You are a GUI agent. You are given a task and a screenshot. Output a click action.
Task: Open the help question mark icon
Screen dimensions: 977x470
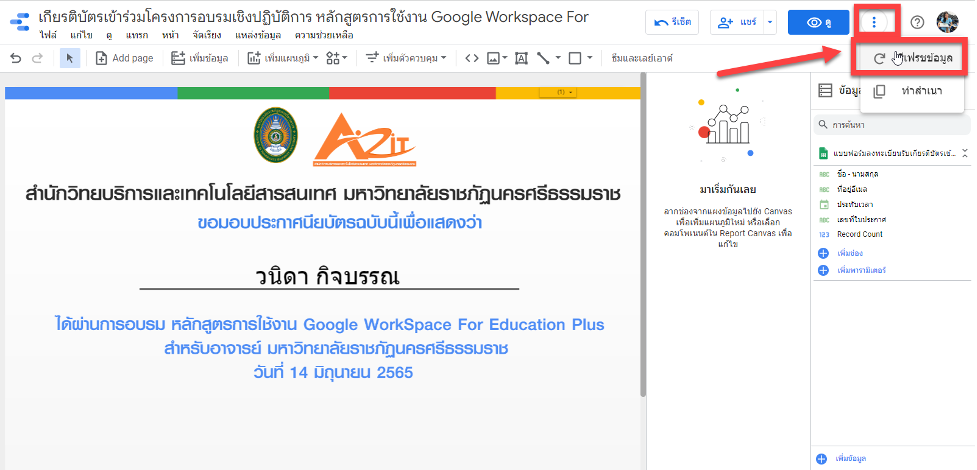click(x=917, y=22)
